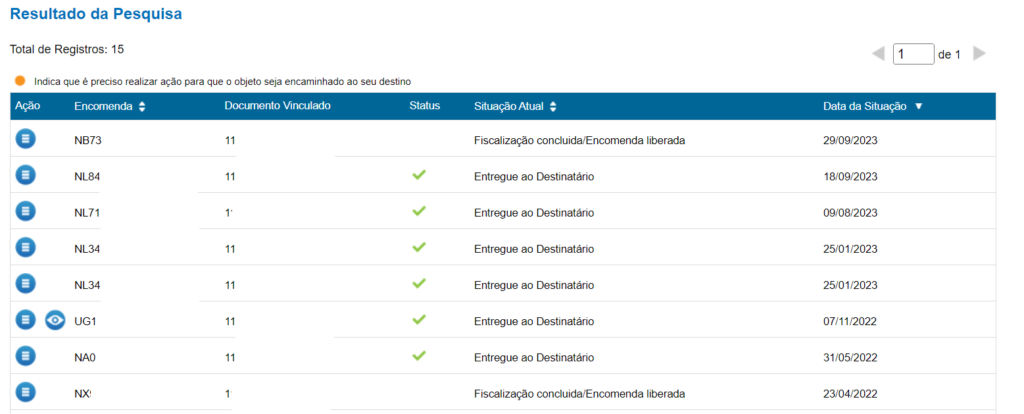Open action menu for parcel UG1
1024x414 pixels.
pyautogui.click(x=26, y=320)
